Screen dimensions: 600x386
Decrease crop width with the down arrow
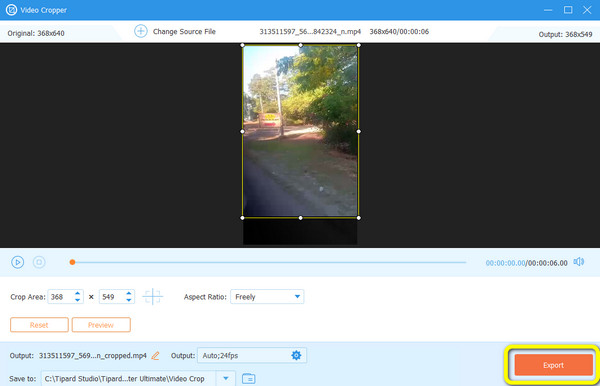point(78,300)
